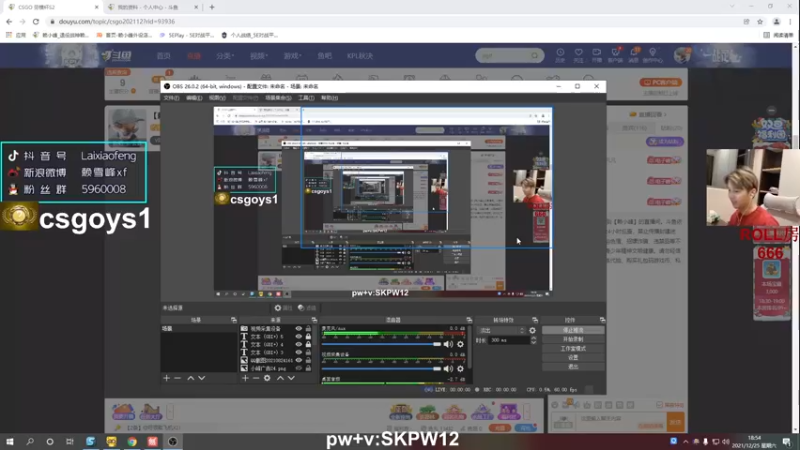
Task: Open source properties gear under Sources list
Action: (x=267, y=378)
